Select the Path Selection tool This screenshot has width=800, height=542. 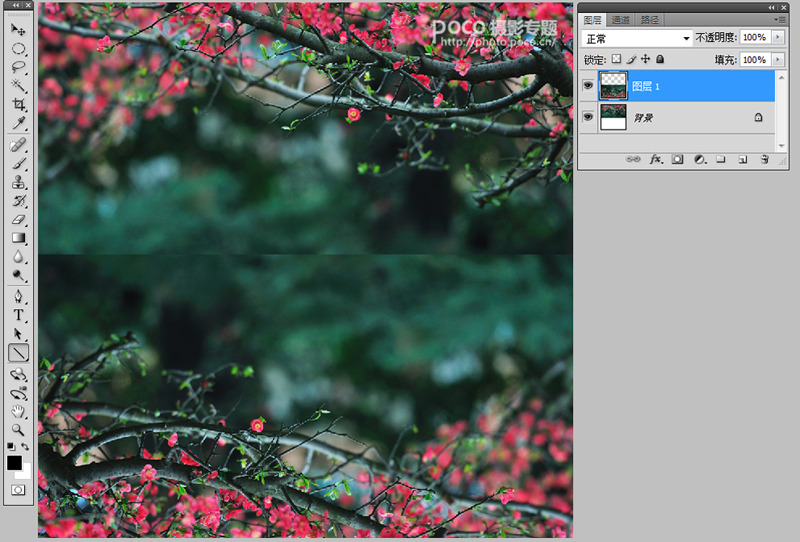tap(18, 334)
